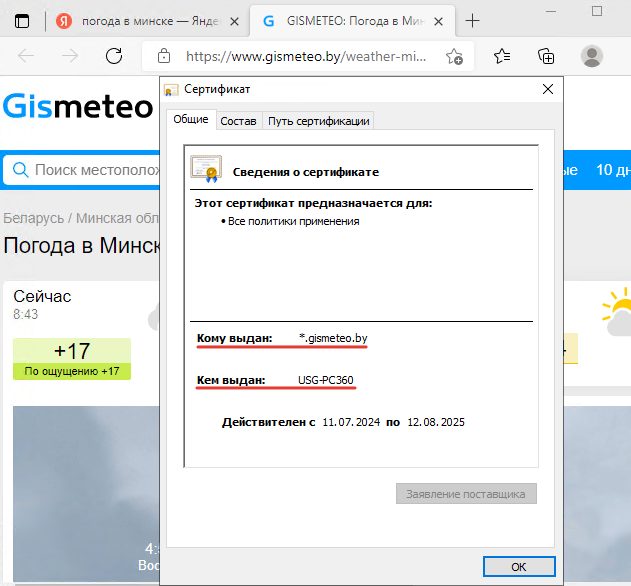
Task: Click the Gismeteo logo
Action: [78, 107]
